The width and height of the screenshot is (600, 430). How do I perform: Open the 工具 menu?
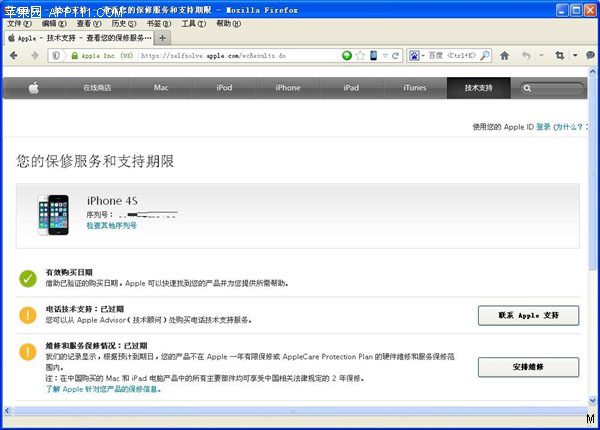pyautogui.click(x=194, y=24)
